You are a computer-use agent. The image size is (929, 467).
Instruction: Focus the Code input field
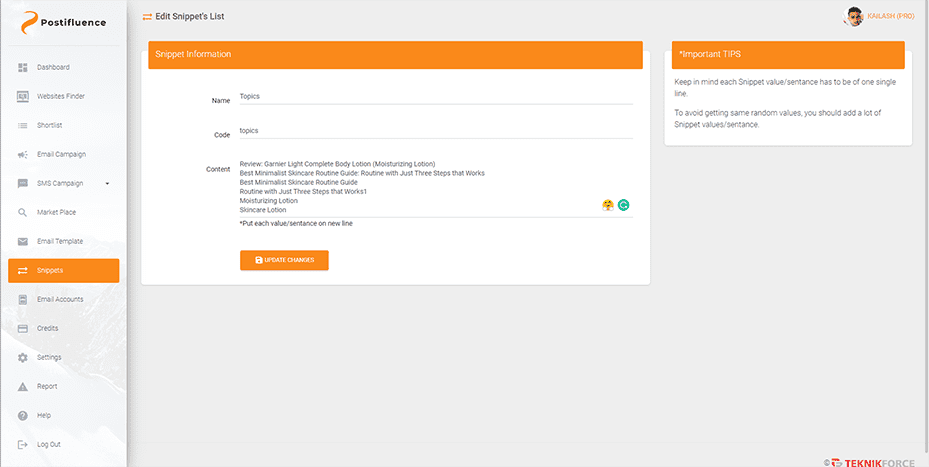click(435, 131)
